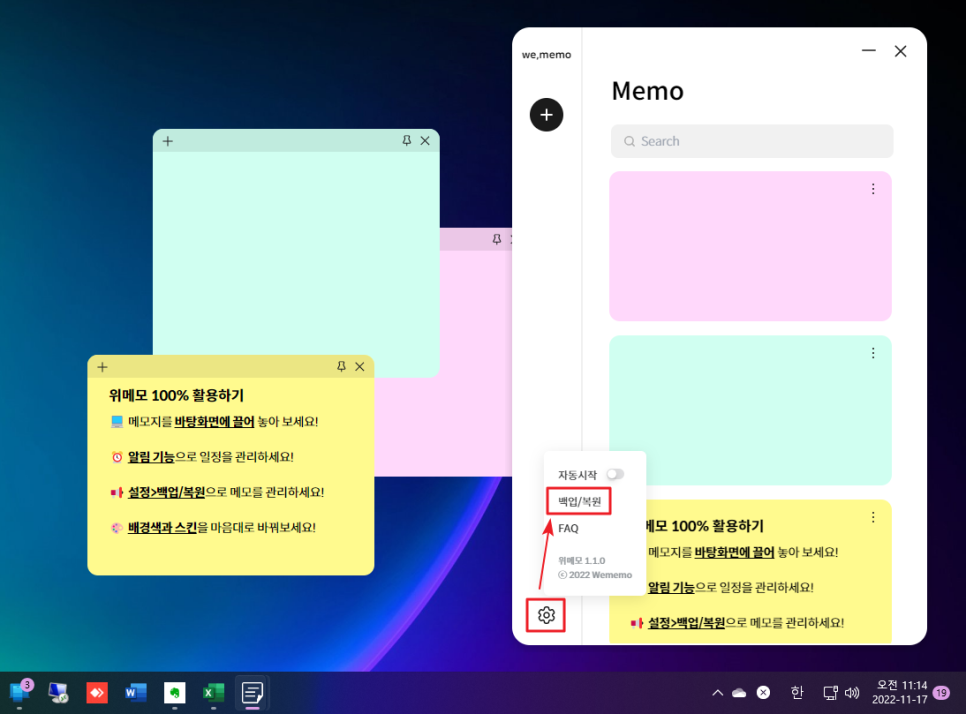966x714 pixels.
Task: Pin the pink sticky note
Action: (x=497, y=239)
